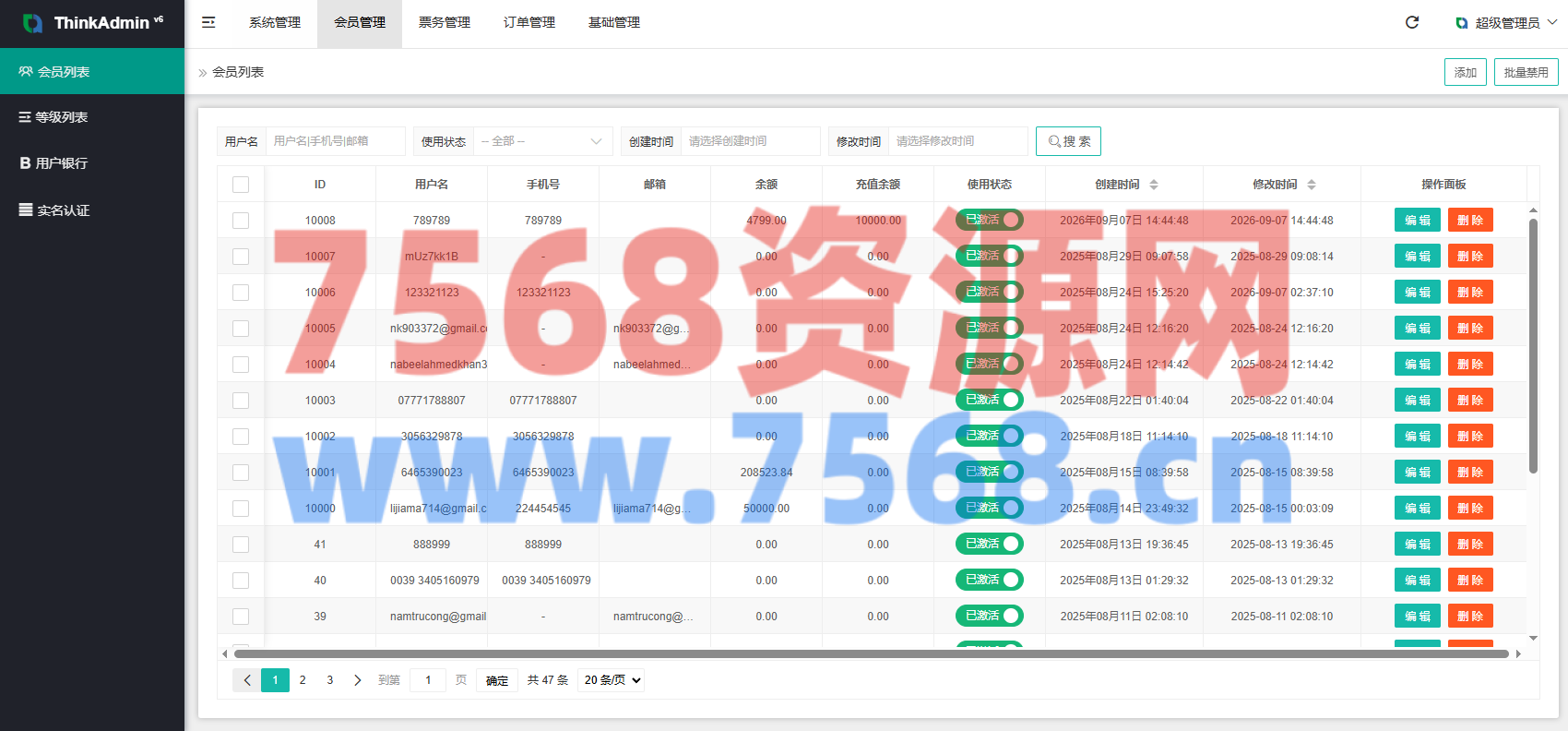
Task: Switch to 票务管理 top menu
Action: (445, 22)
